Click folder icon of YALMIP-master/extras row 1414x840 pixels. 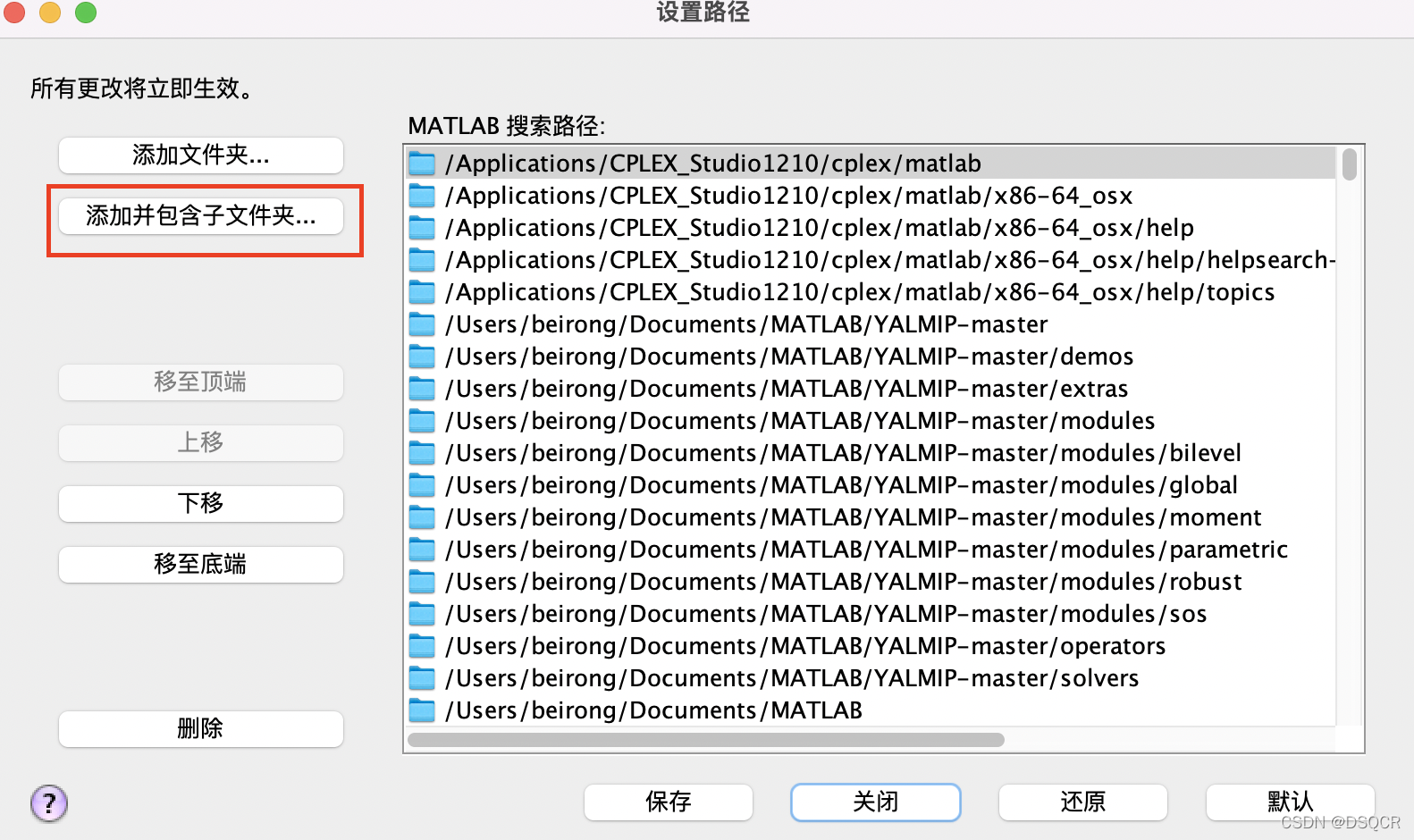tap(422, 389)
